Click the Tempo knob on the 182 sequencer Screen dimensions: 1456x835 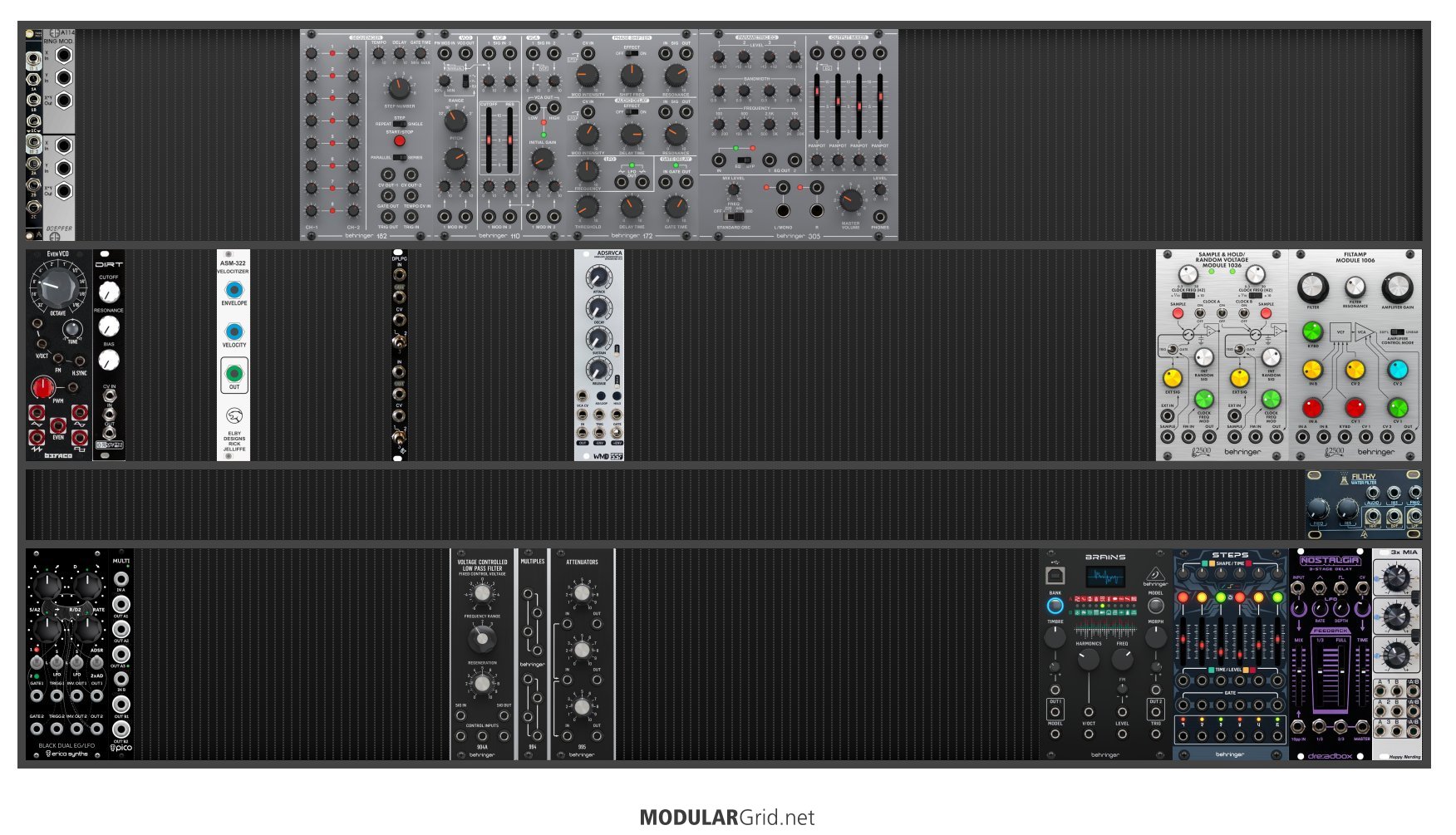pyautogui.click(x=378, y=53)
